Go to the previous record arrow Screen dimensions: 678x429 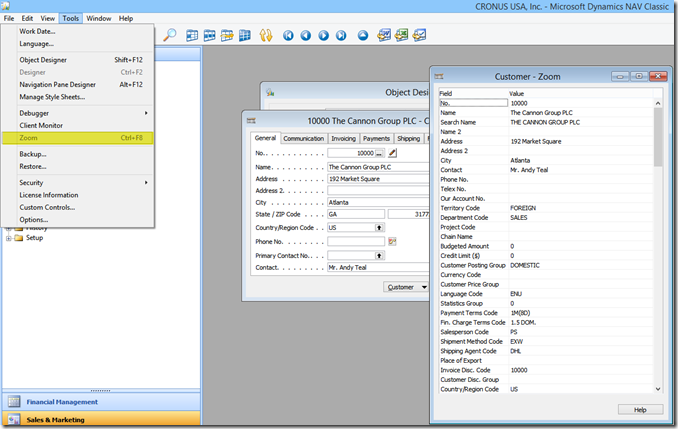tap(306, 35)
